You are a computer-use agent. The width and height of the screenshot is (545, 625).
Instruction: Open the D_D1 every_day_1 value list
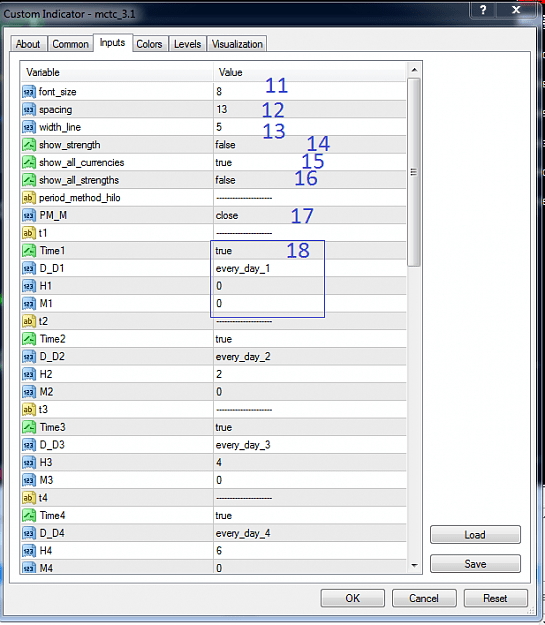point(310,269)
